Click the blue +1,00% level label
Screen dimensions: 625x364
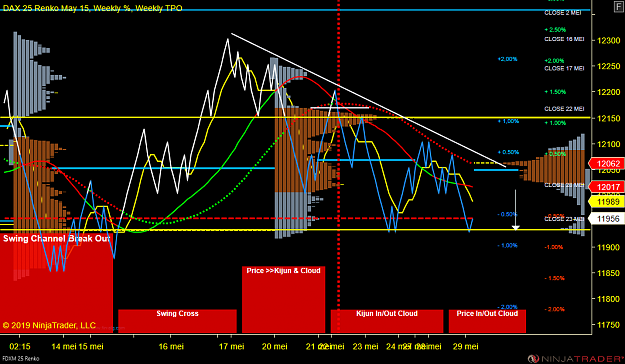[508, 121]
